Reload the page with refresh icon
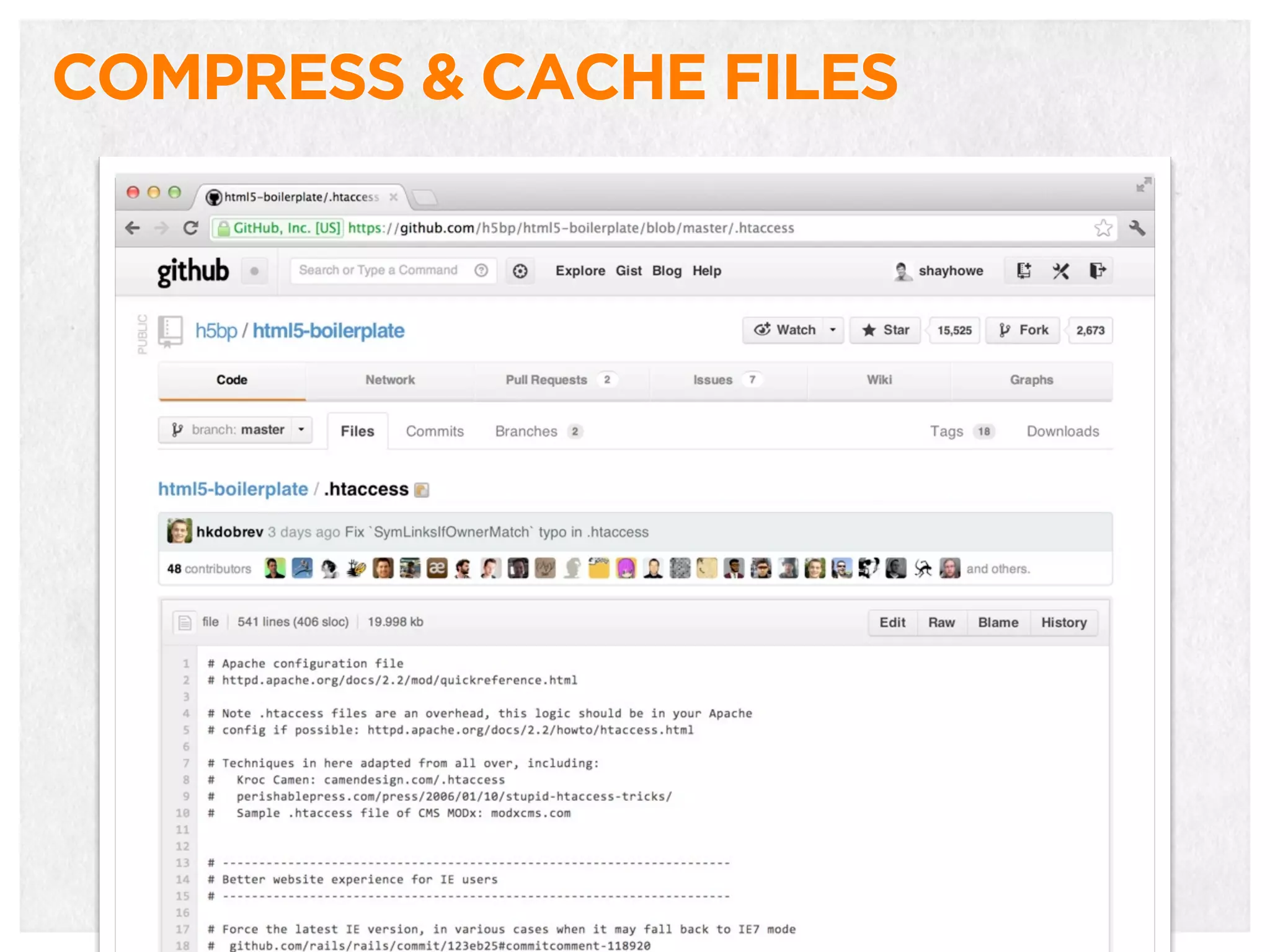 (x=191, y=228)
